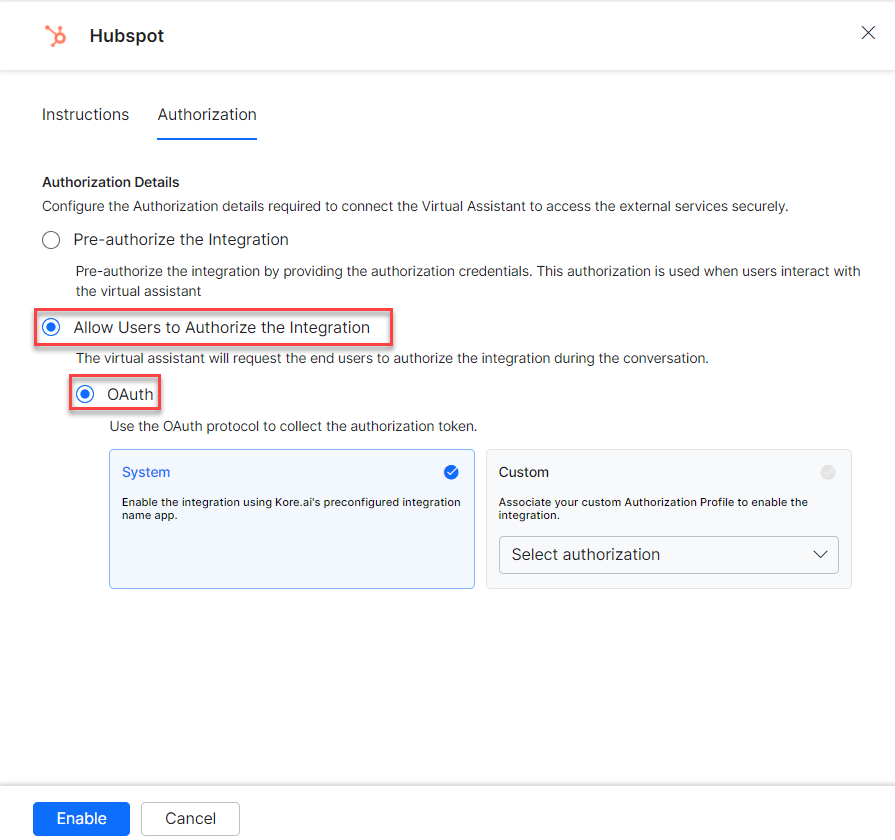This screenshot has height=840, width=895.
Task: Click the Custom card title
Action: coord(524,472)
